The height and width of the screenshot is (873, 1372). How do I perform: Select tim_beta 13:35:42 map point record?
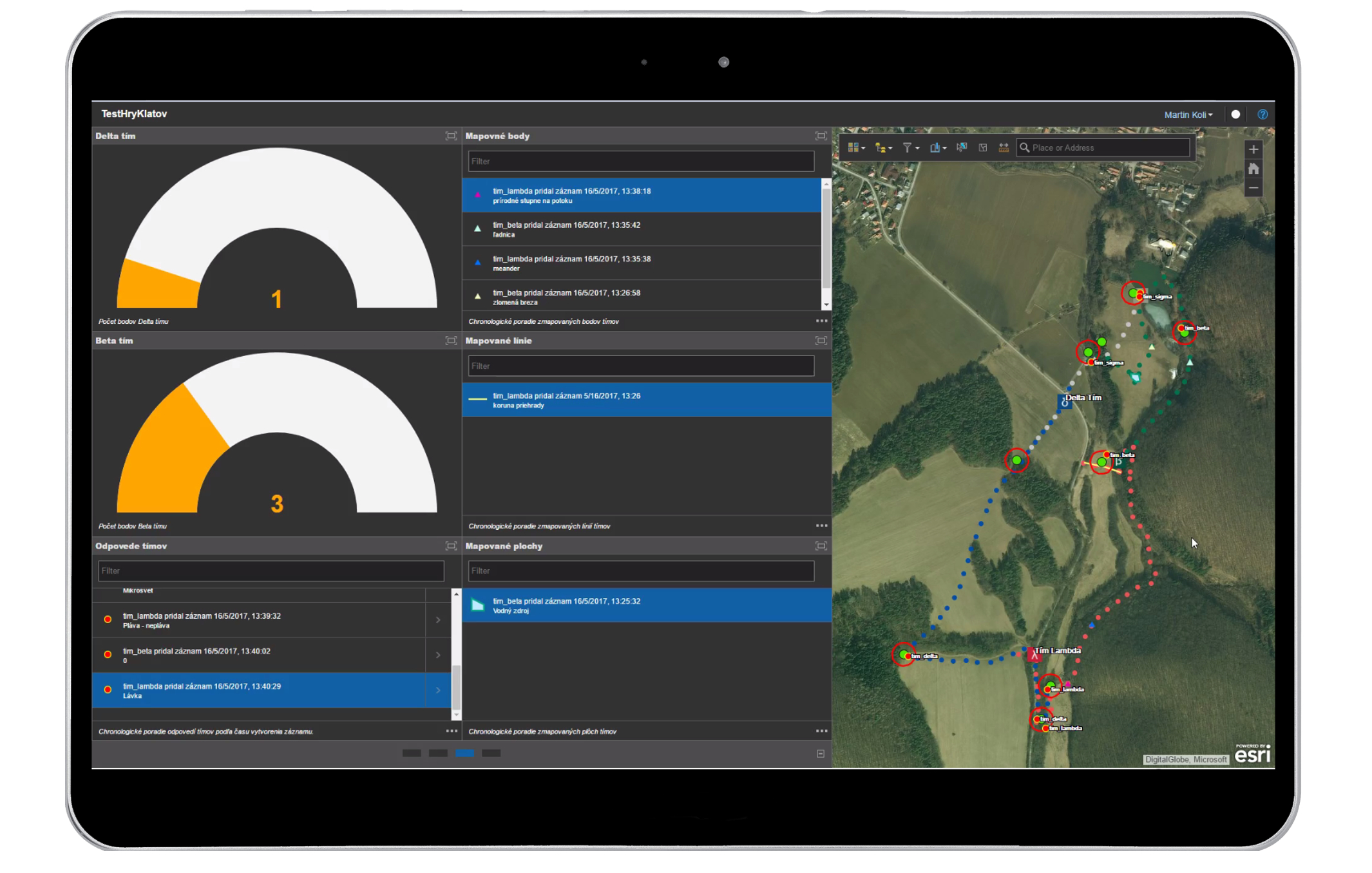(642, 229)
